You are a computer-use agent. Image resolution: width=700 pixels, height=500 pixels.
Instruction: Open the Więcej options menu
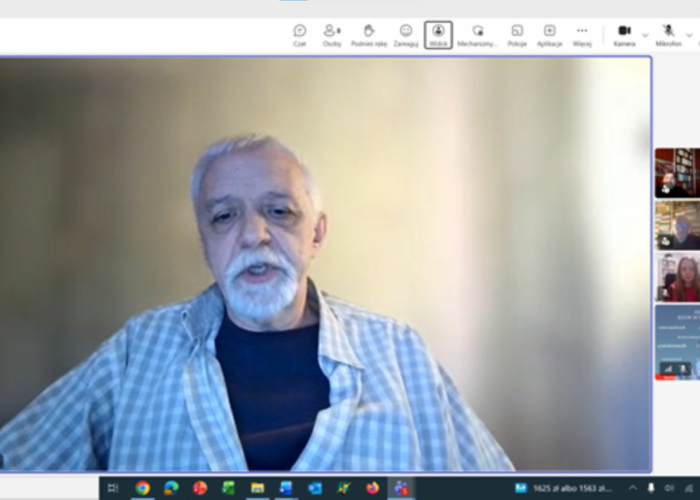tap(582, 35)
